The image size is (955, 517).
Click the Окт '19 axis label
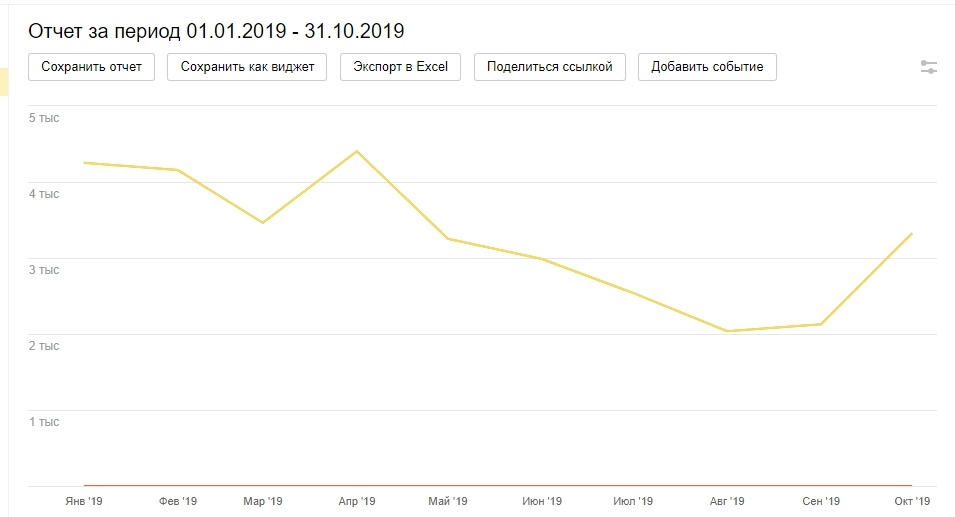click(911, 501)
